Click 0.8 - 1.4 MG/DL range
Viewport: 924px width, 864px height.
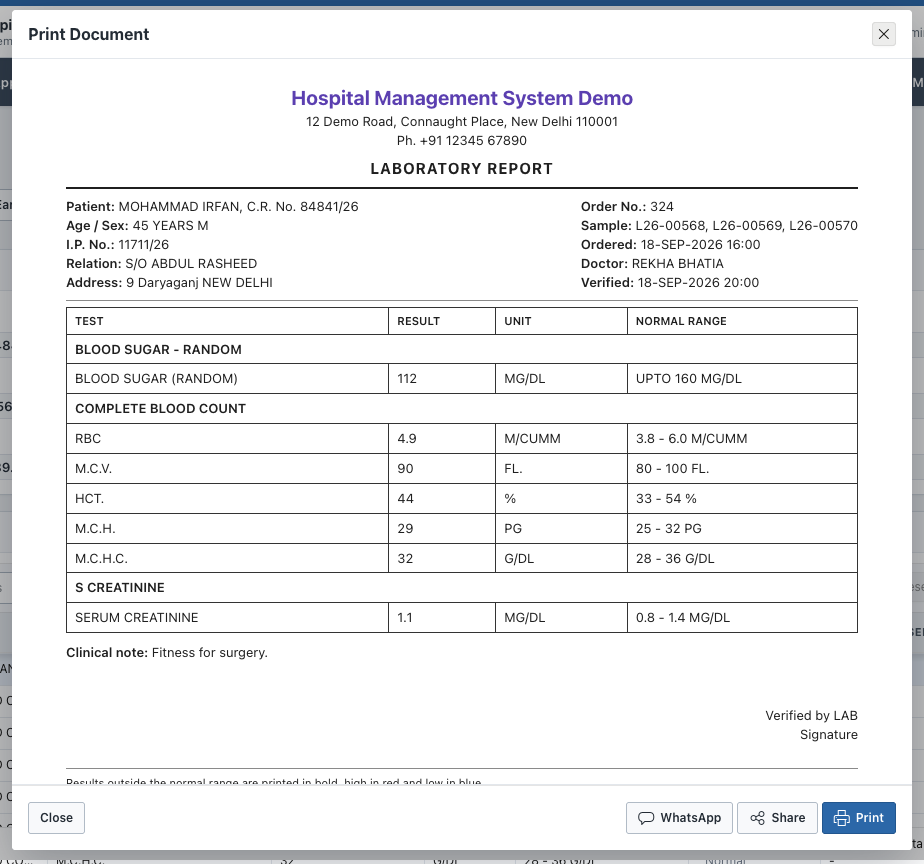click(x=742, y=618)
